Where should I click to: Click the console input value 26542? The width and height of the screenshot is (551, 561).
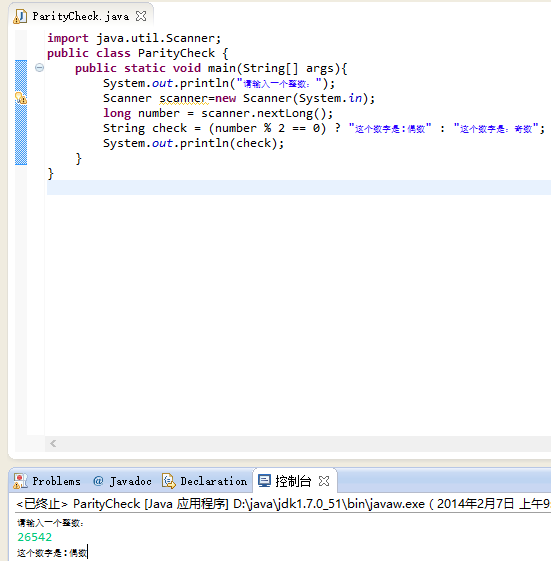pos(35,537)
